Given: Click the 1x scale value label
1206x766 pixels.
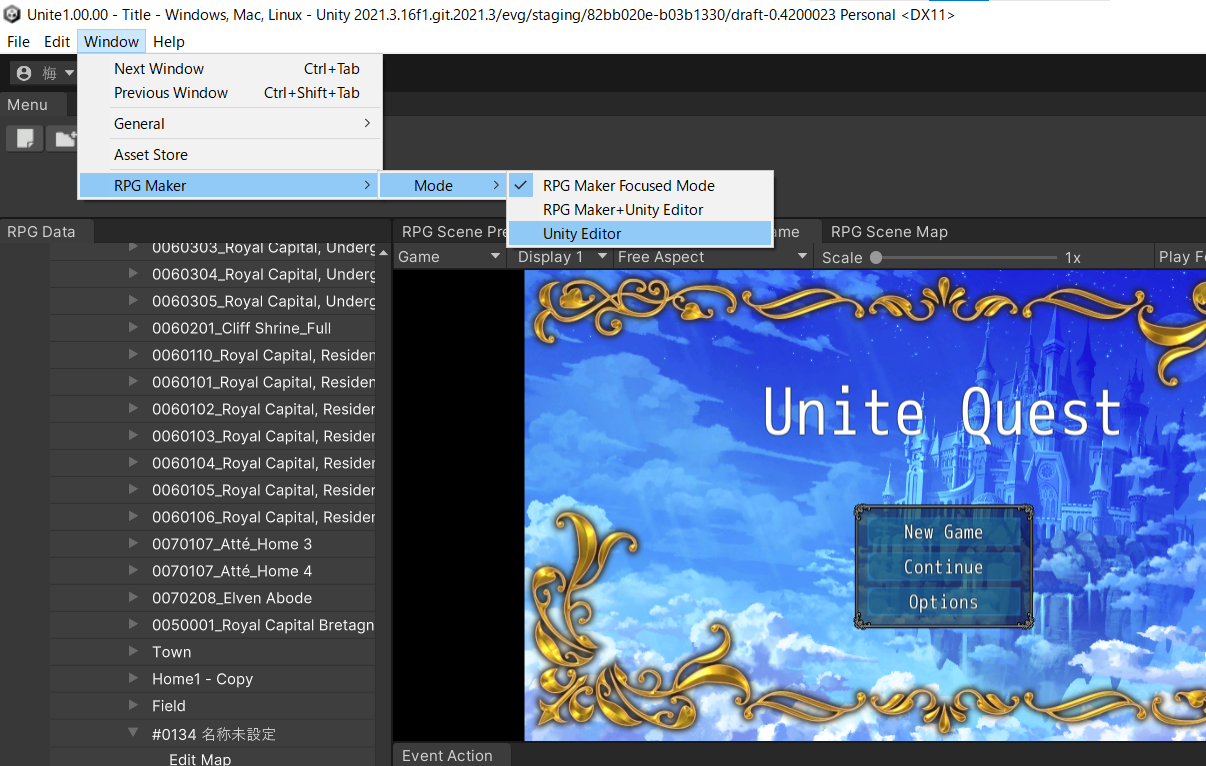Looking at the screenshot, I should pos(1072,258).
